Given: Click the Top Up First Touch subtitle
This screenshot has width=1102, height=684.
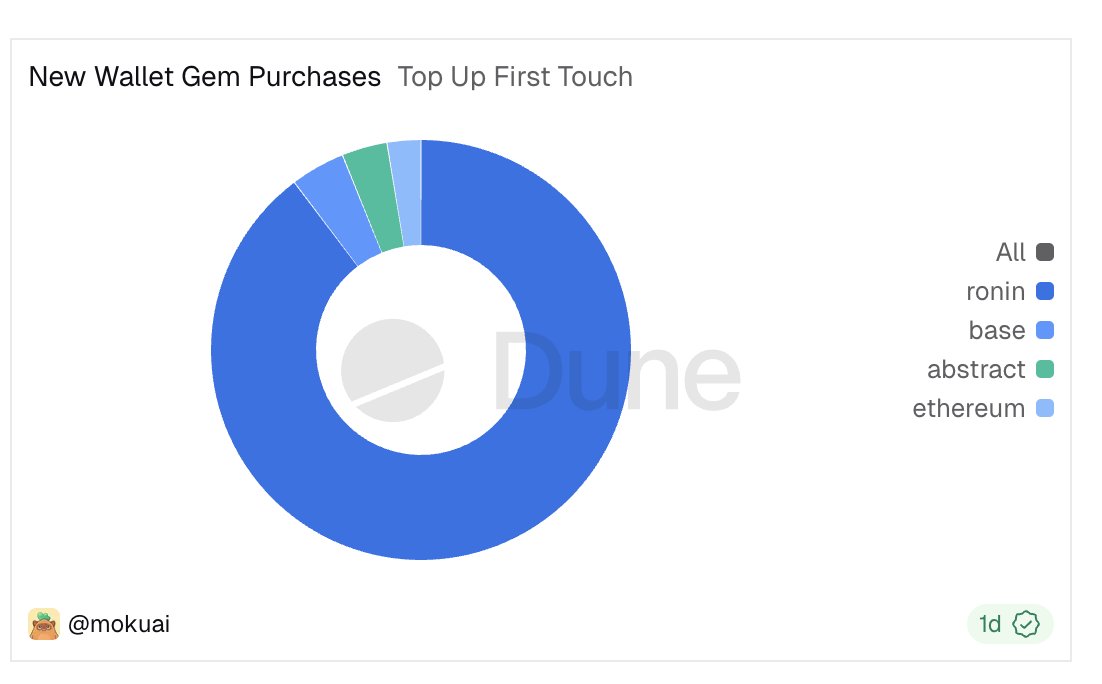Looking at the screenshot, I should coord(515,77).
